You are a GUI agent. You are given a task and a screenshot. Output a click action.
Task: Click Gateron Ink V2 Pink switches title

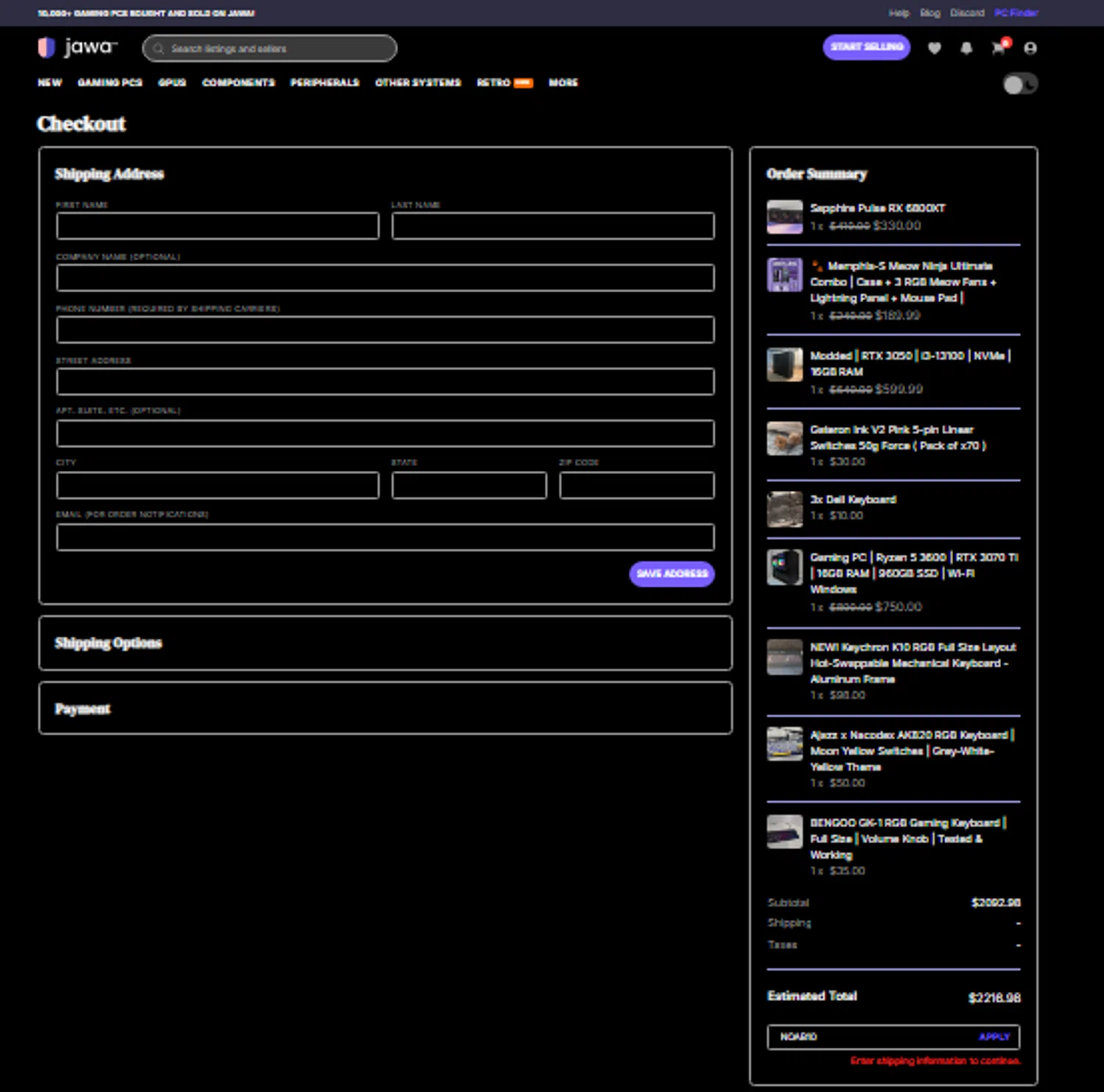point(898,437)
